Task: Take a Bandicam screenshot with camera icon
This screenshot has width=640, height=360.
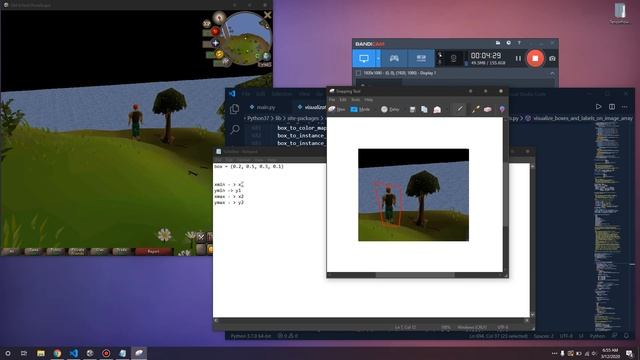Action: coord(552,58)
